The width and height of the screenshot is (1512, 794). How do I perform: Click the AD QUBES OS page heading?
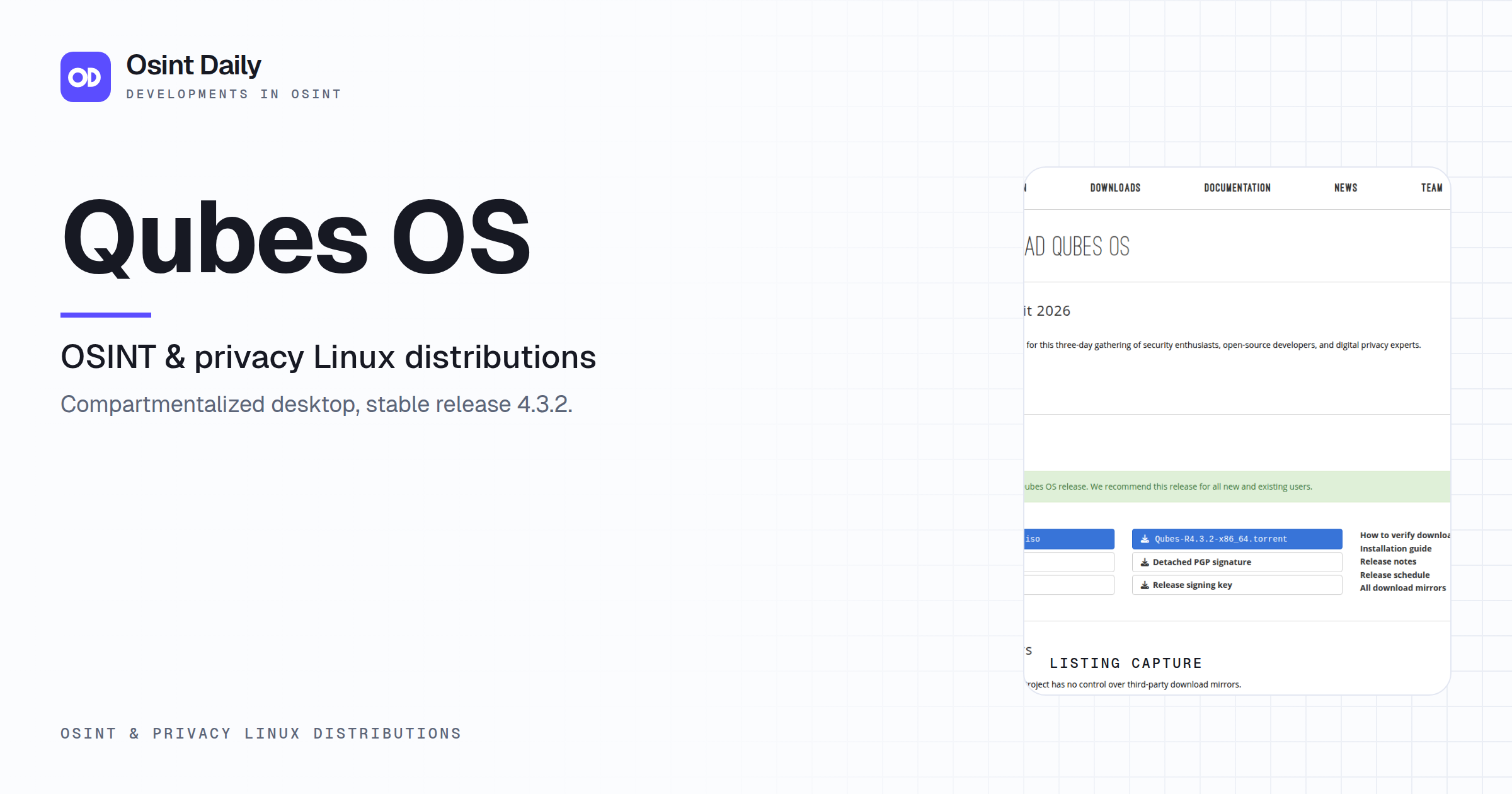(1077, 246)
